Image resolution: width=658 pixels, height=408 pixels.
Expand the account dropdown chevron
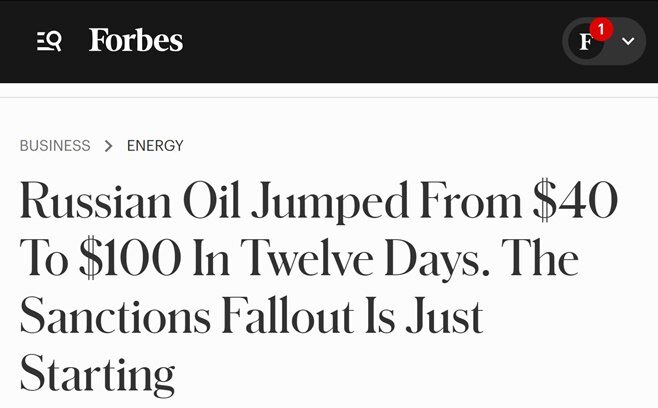pyautogui.click(x=628, y=42)
